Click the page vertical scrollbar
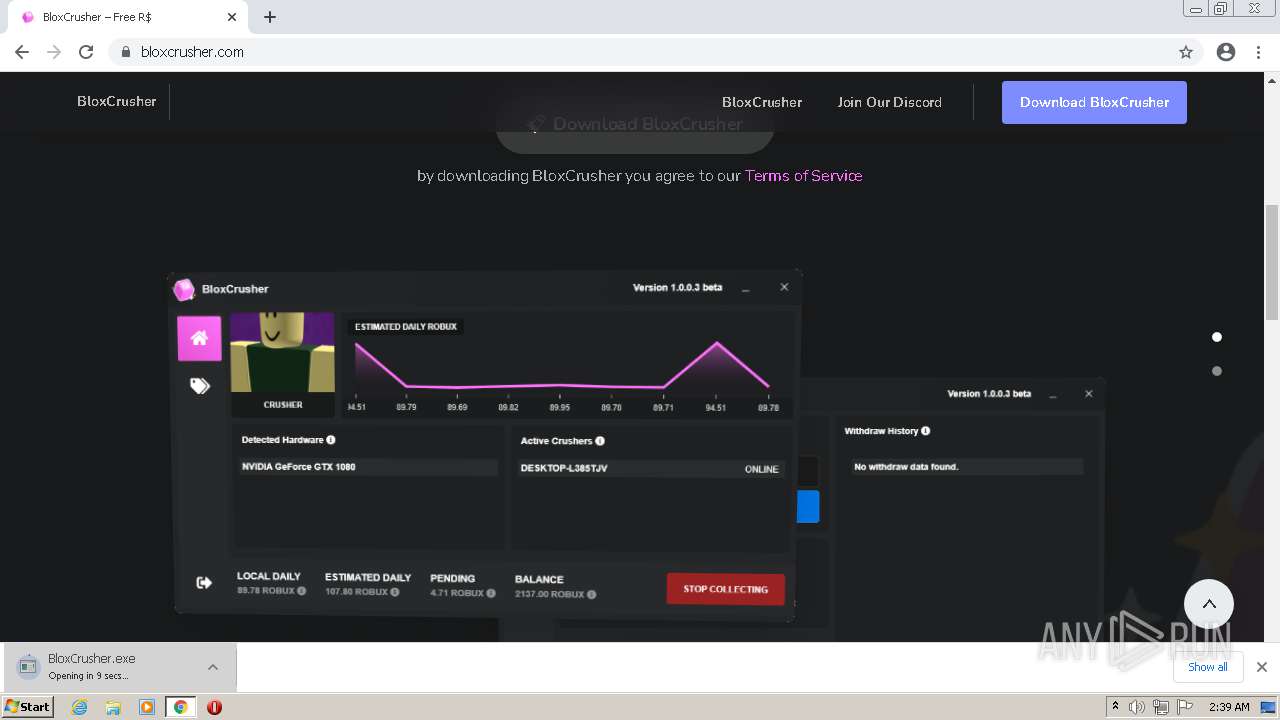Screen dimensions: 1280x720 (1272, 262)
